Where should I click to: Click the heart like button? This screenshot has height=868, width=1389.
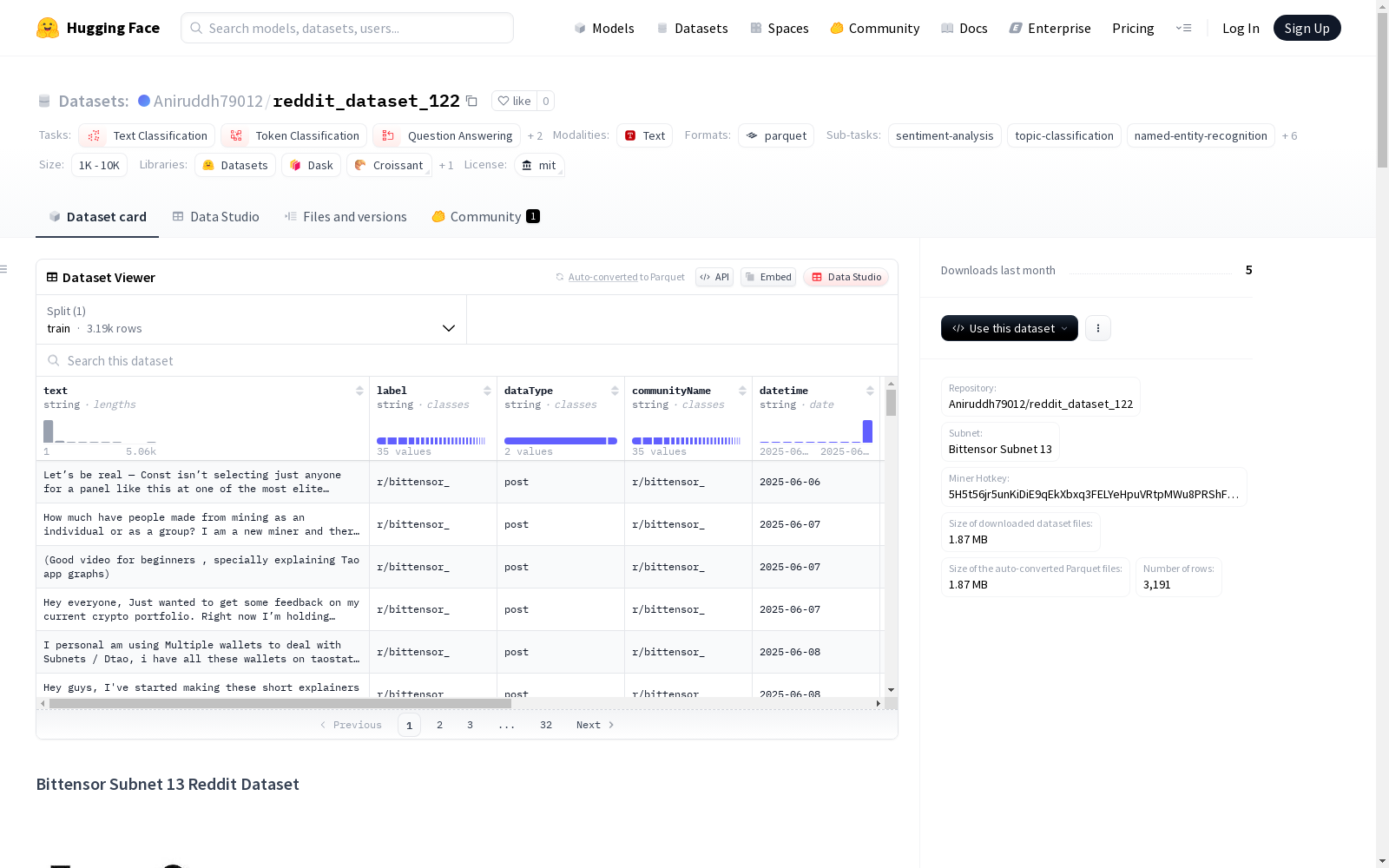click(514, 101)
